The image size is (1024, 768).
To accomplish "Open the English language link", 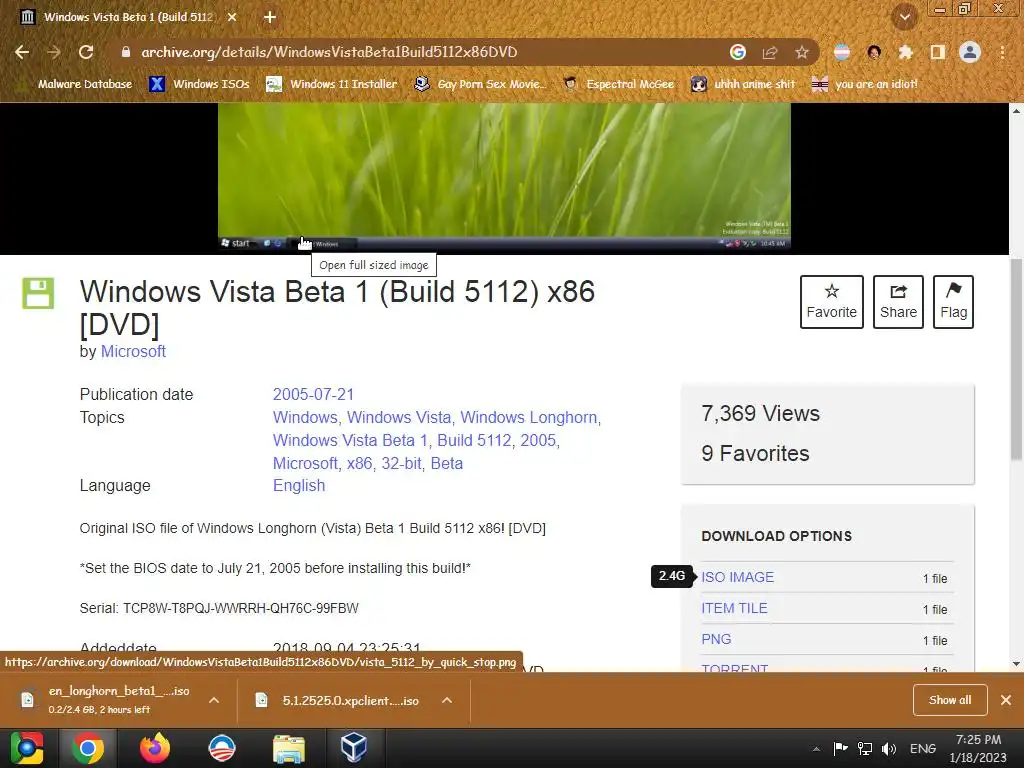I will [x=299, y=485].
